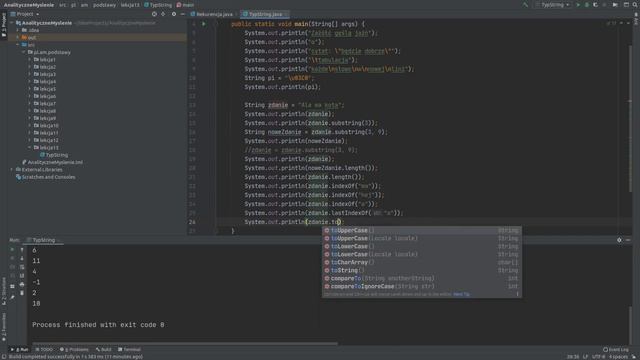Expand the lekcja10 folder
The width and height of the screenshot is (640, 360).
[29, 126]
